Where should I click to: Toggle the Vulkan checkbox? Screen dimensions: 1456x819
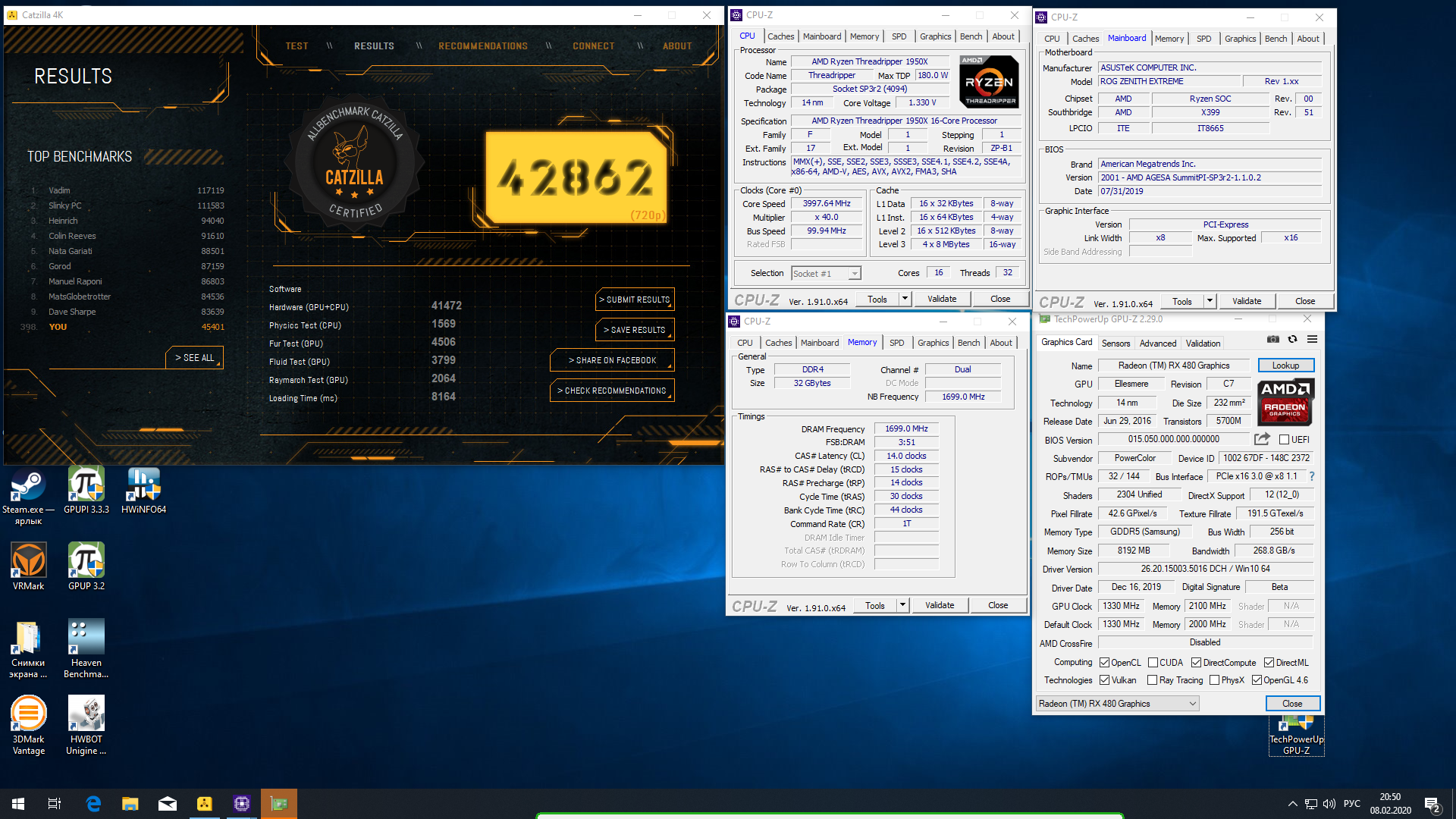click(1105, 680)
